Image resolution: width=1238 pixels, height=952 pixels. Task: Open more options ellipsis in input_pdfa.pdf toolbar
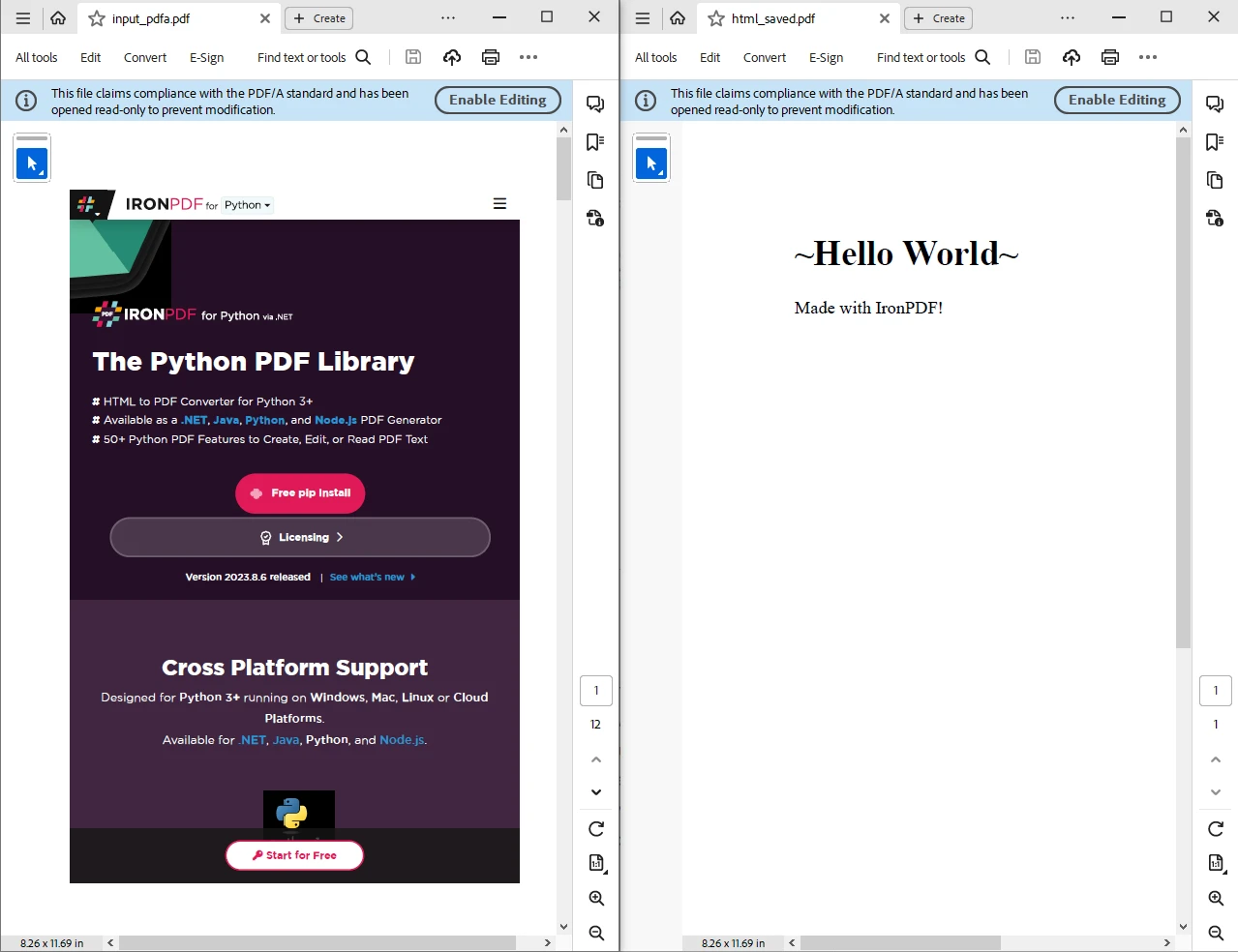(x=528, y=57)
